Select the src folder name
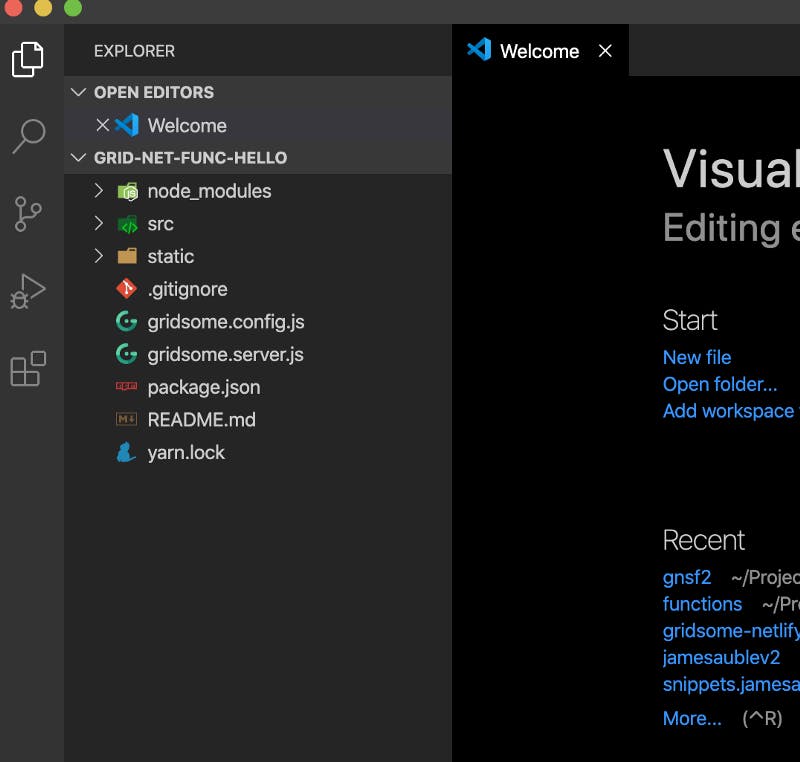The width and height of the screenshot is (800, 762). [161, 224]
